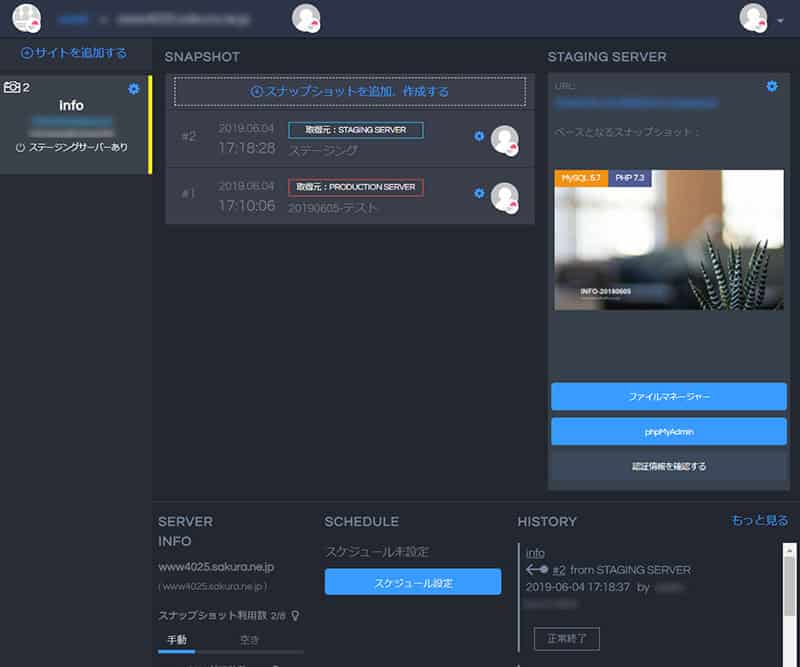Open settings gear for snapshot #1

point(479,194)
